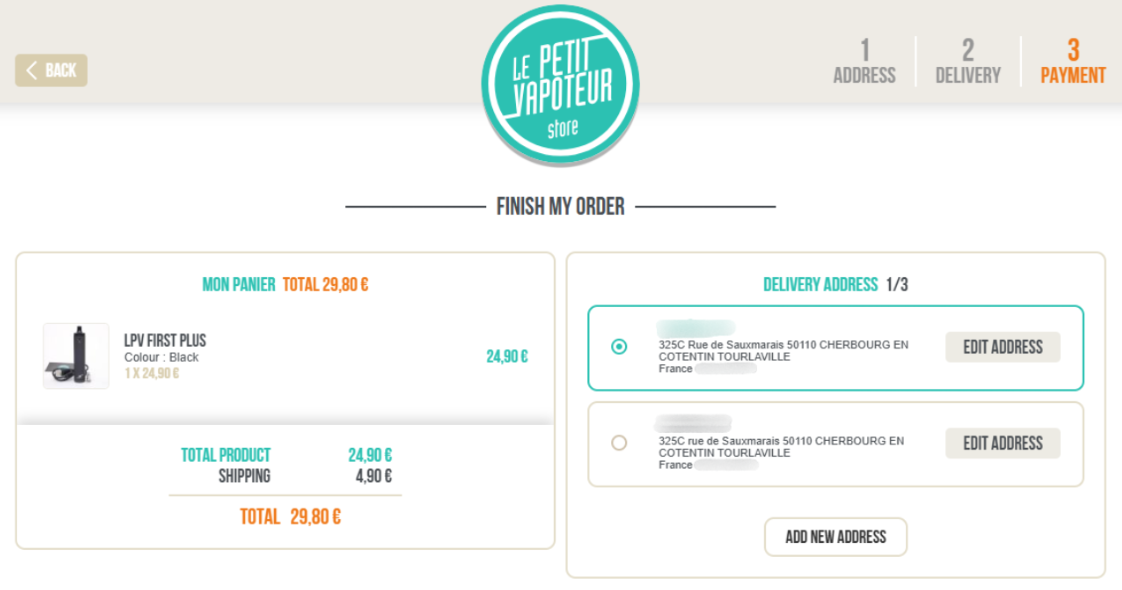Click the 24,90 € item price
This screenshot has height=590, width=1122.
tap(507, 356)
